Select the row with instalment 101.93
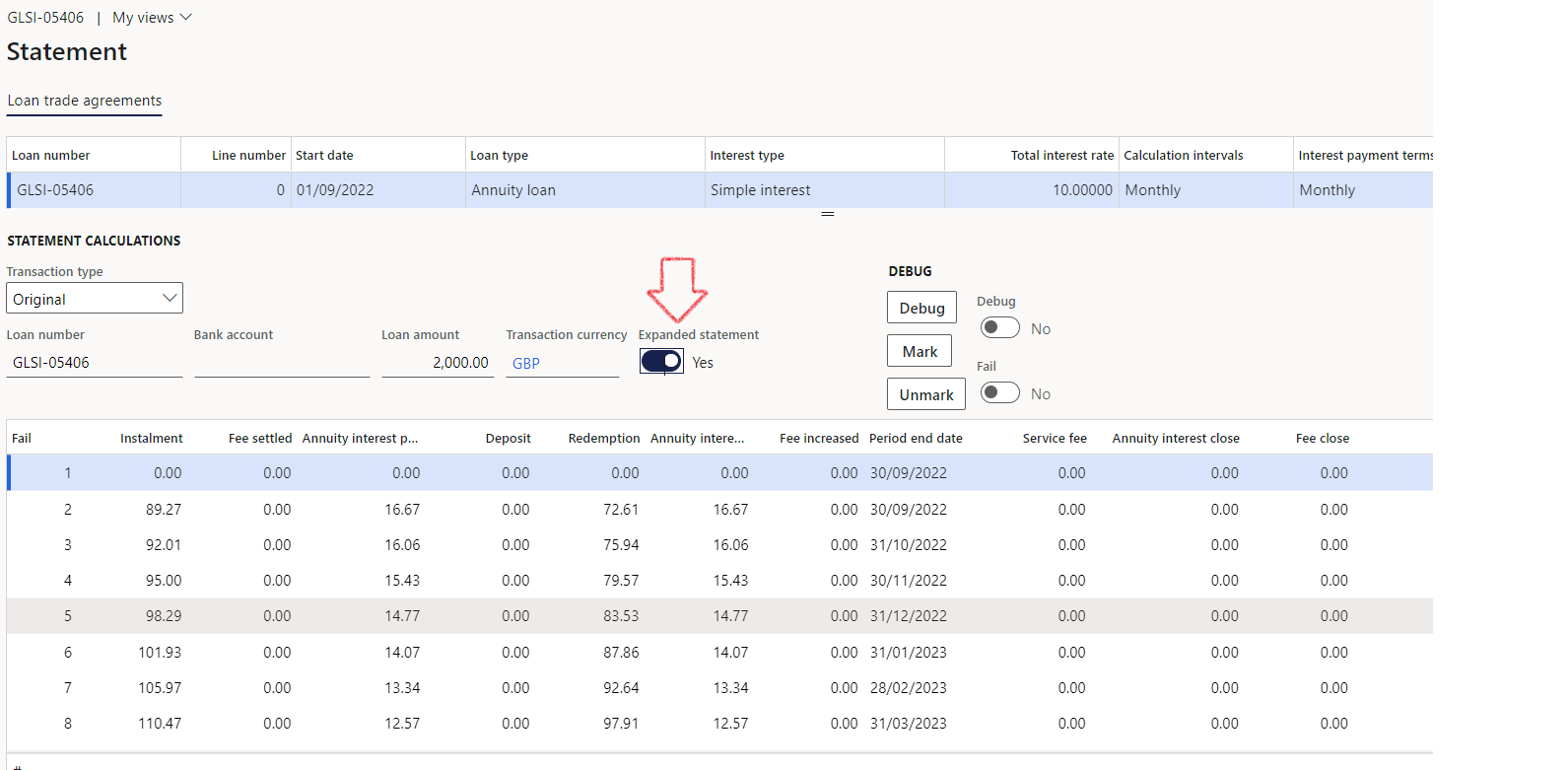Screen dimensions: 1568x770 pos(719,653)
